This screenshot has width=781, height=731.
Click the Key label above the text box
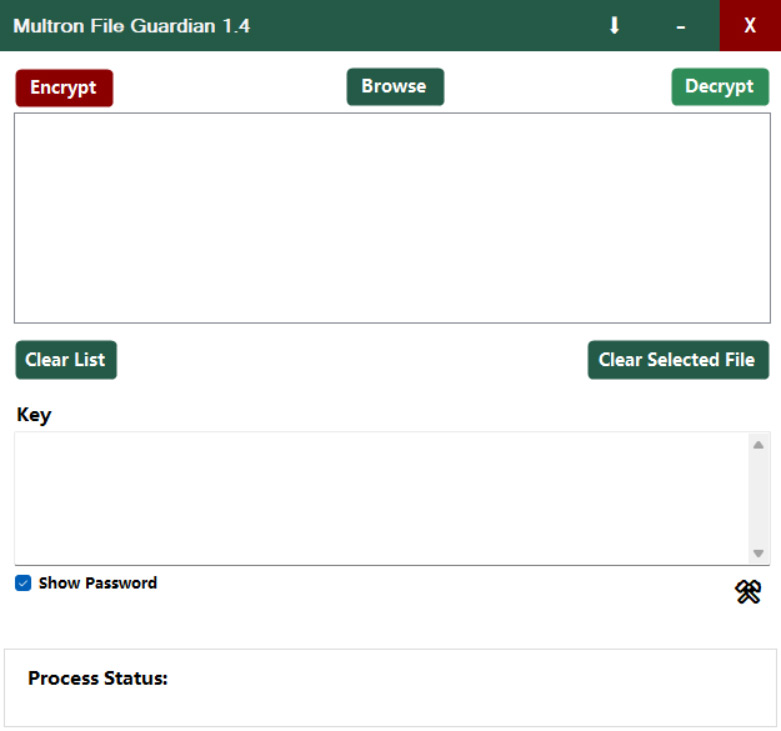[34, 415]
